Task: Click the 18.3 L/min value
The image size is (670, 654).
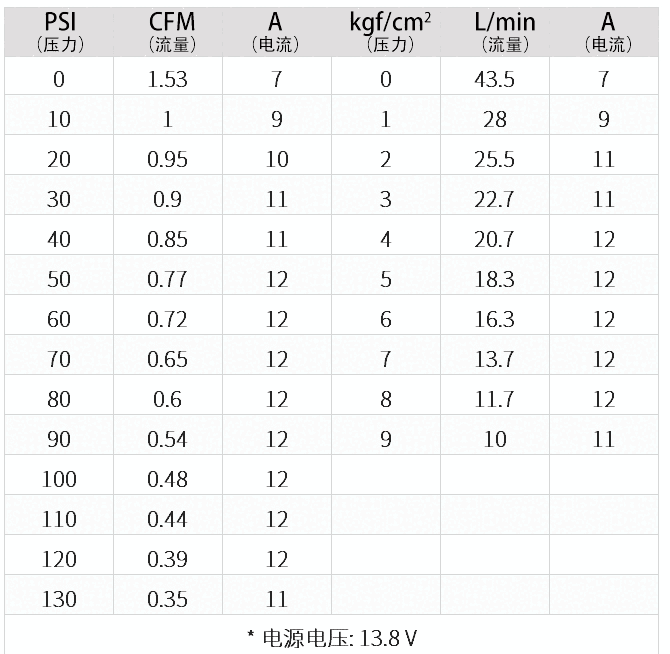Action: tap(494, 279)
